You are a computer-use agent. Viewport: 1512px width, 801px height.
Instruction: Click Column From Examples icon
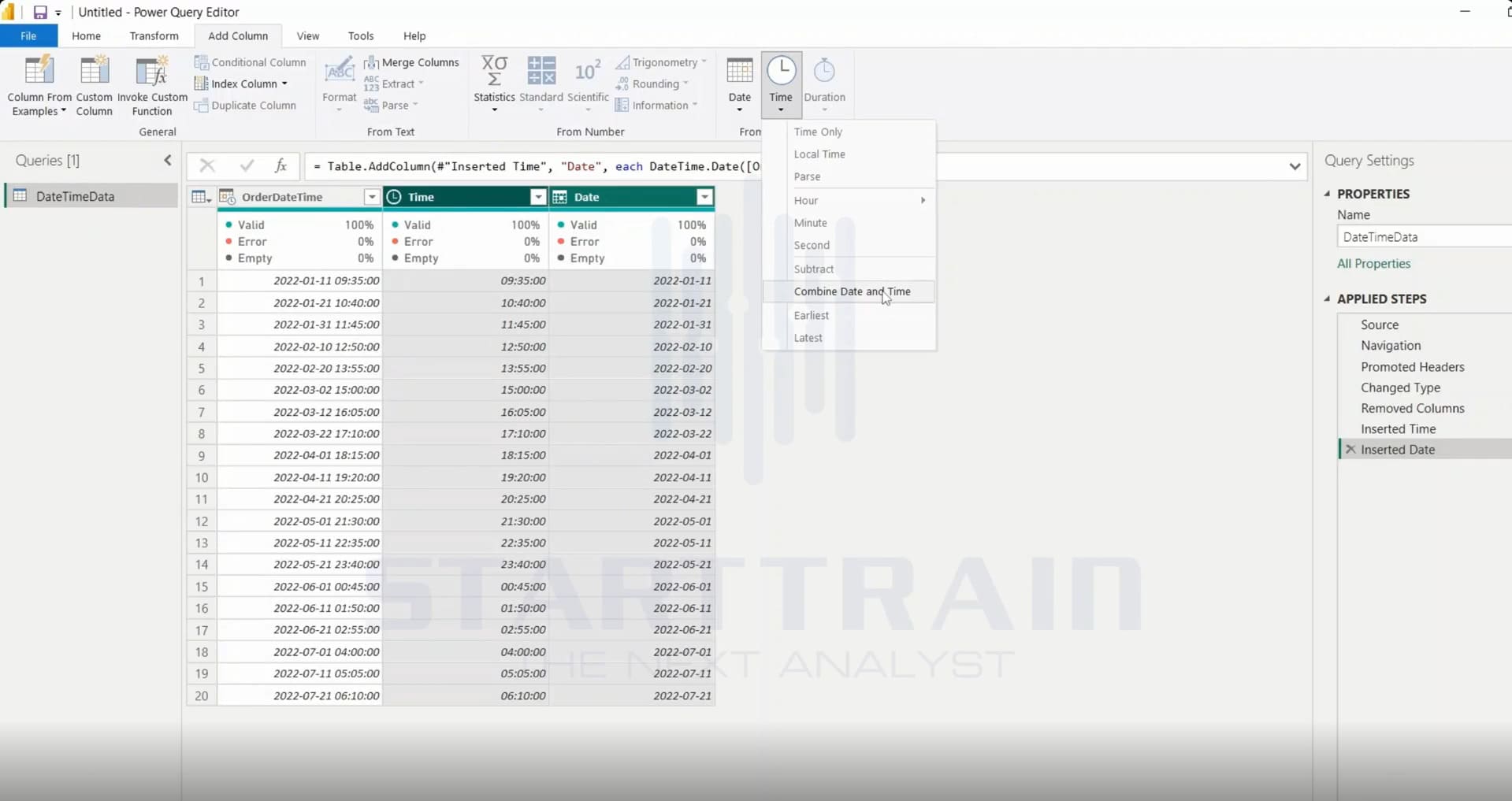39,71
